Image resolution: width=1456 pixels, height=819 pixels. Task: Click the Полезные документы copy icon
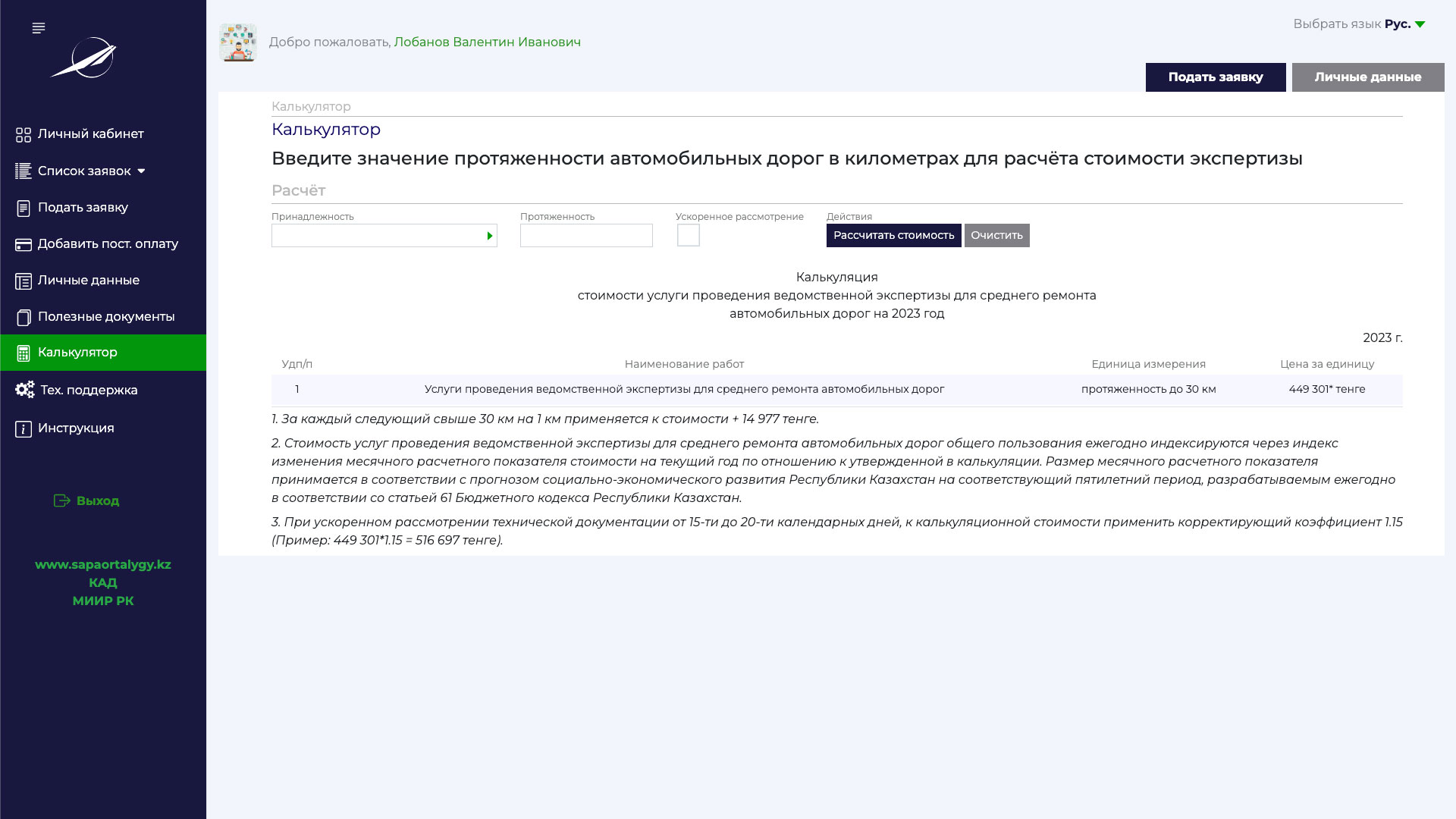(24, 317)
